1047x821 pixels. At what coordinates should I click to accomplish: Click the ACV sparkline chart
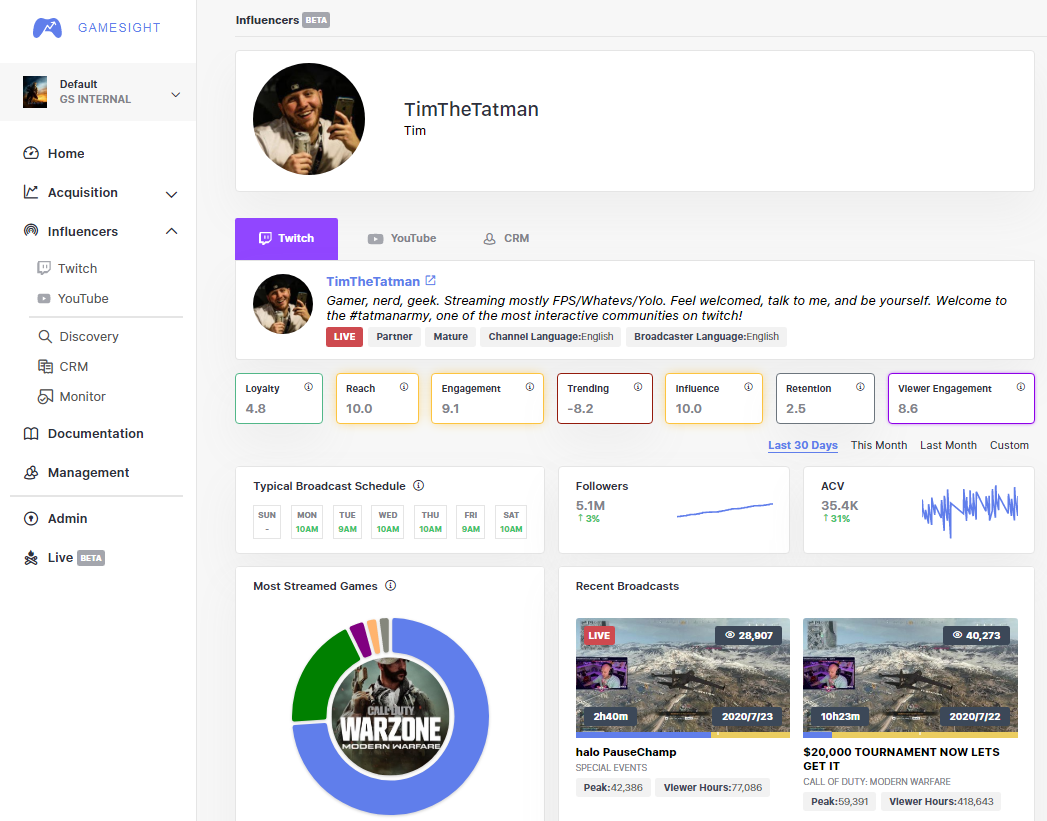970,511
